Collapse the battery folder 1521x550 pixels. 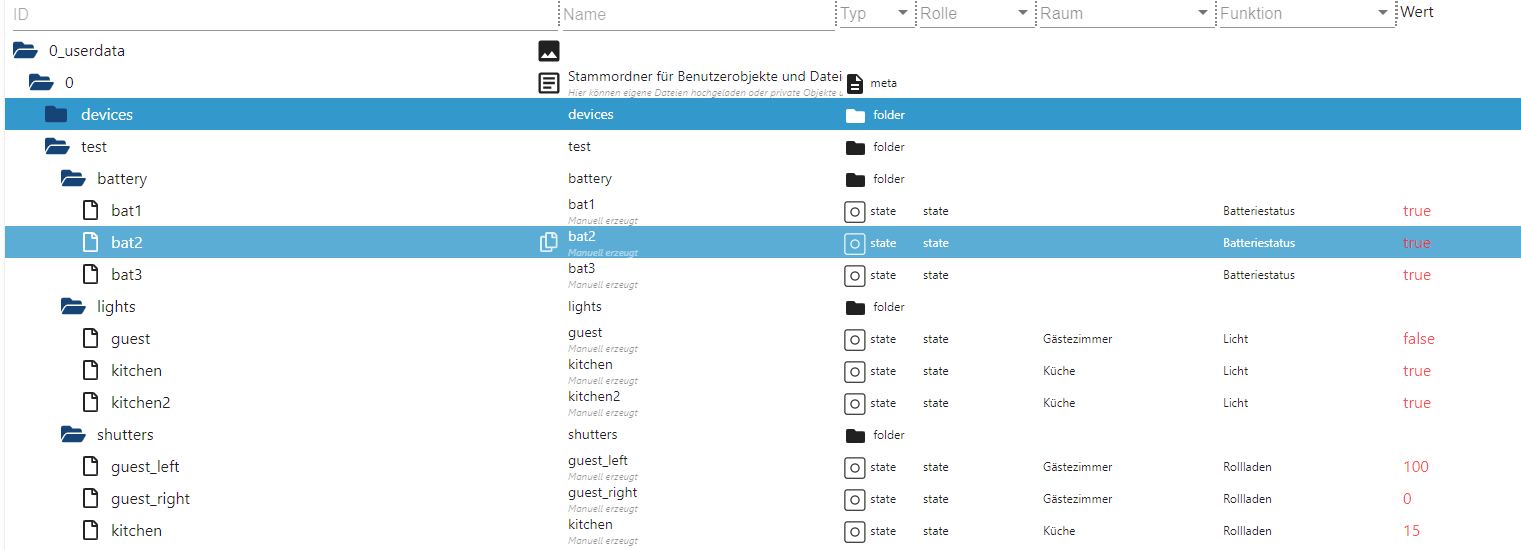click(x=73, y=179)
